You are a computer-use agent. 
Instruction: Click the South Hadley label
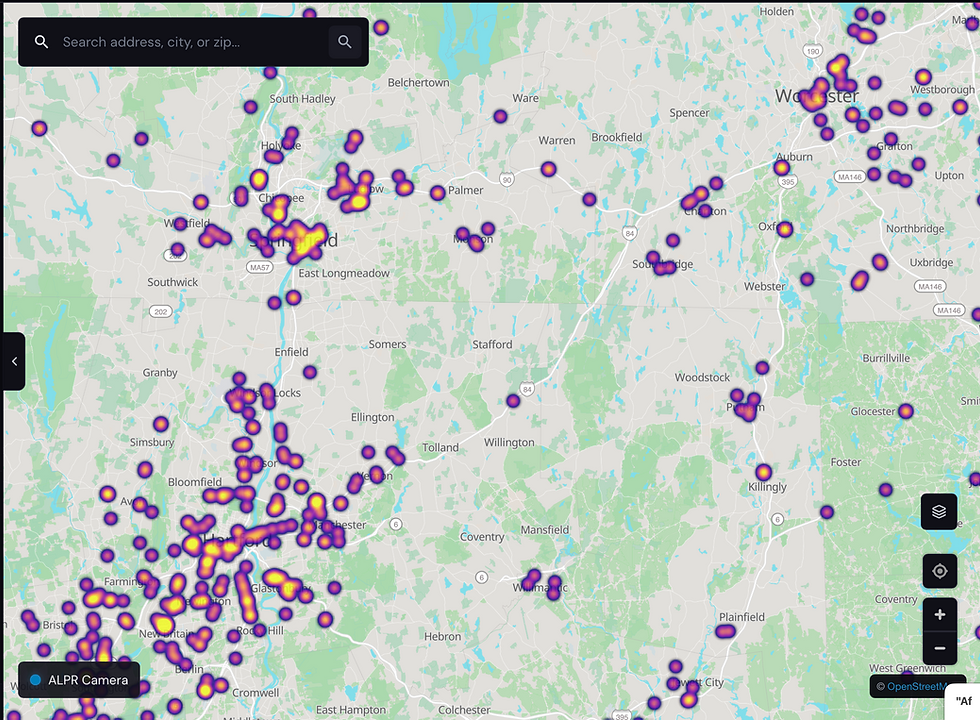302,99
